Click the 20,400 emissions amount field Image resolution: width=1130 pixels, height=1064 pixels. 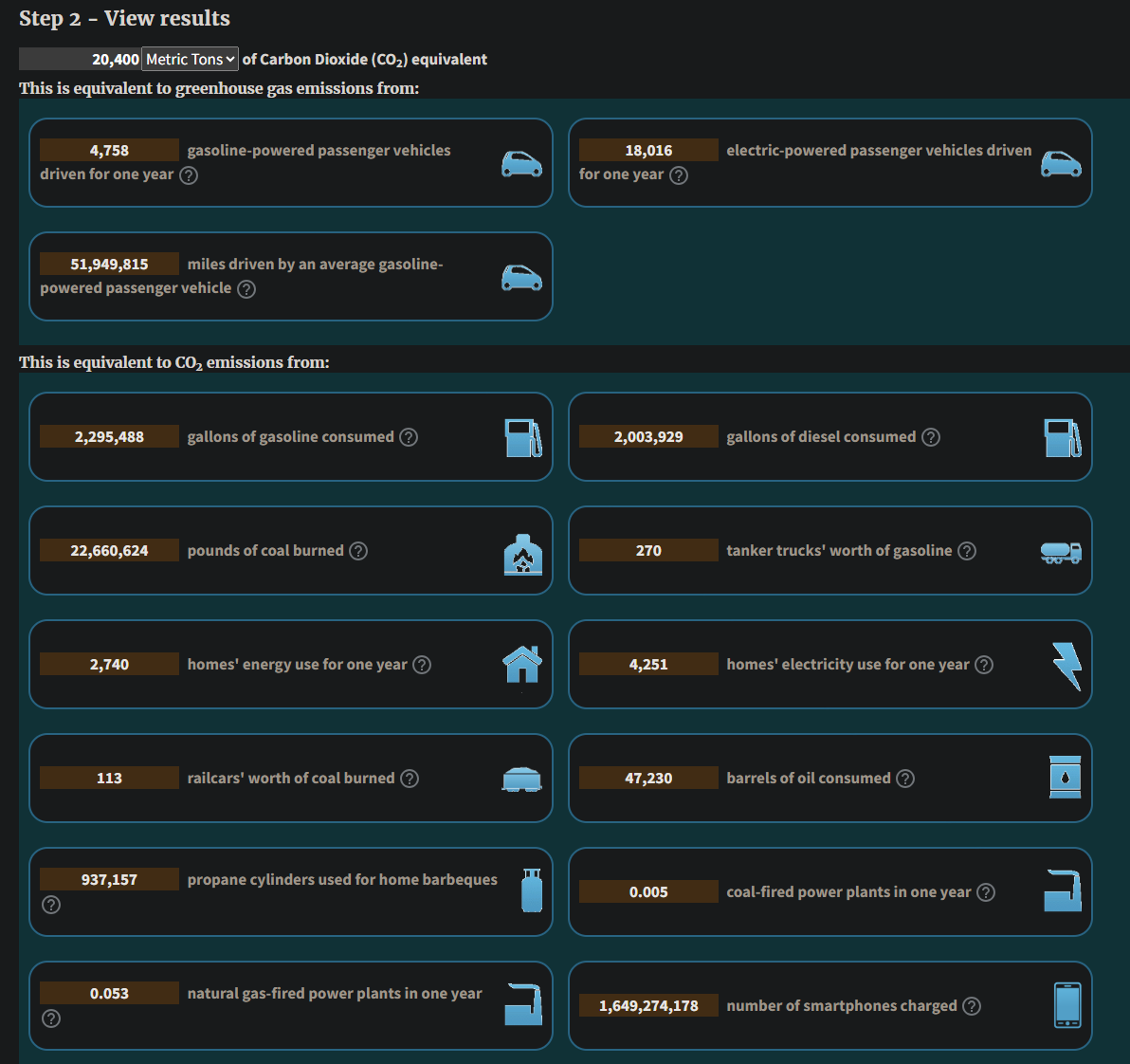point(80,59)
